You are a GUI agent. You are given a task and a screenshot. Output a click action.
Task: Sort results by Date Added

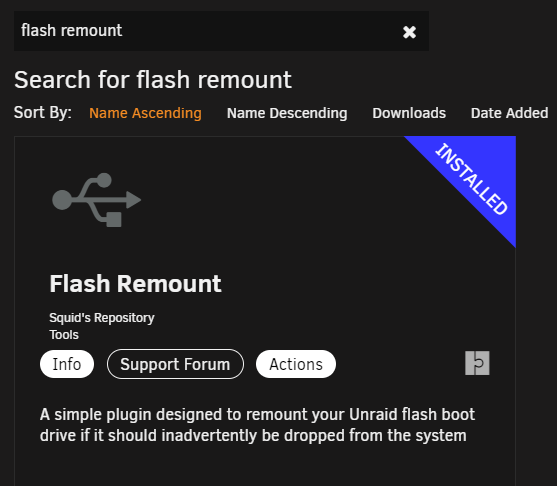coord(509,113)
